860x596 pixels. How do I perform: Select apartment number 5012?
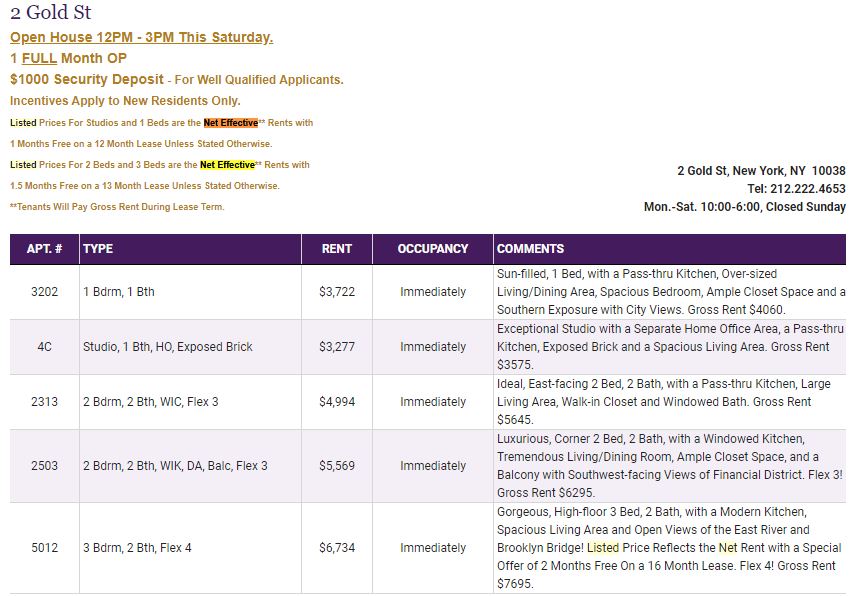click(x=44, y=548)
